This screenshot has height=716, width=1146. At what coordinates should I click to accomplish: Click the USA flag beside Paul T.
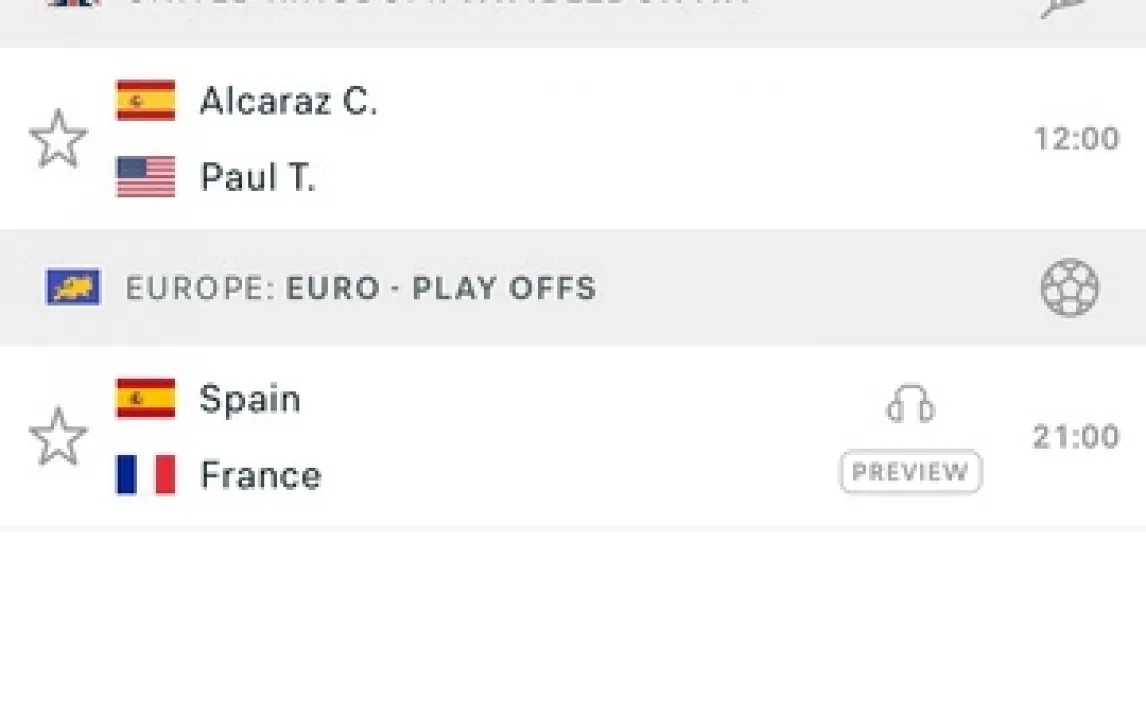click(x=146, y=177)
